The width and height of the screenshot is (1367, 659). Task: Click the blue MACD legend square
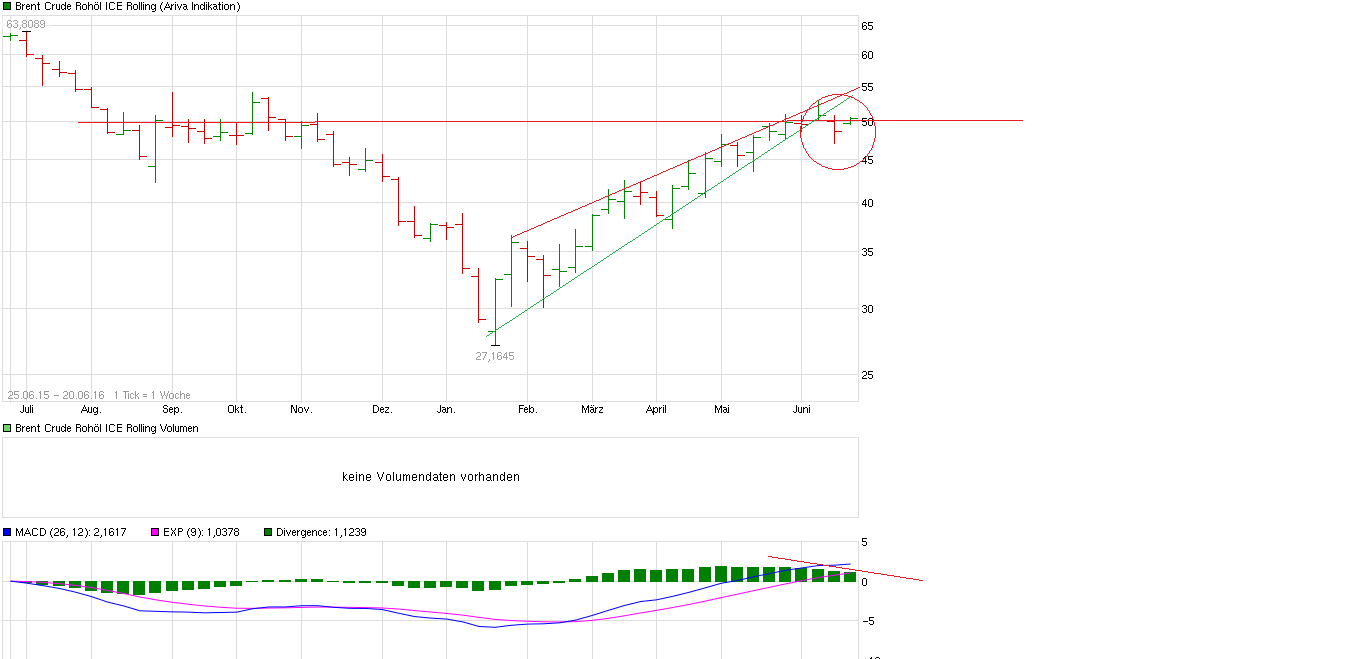coord(7,532)
